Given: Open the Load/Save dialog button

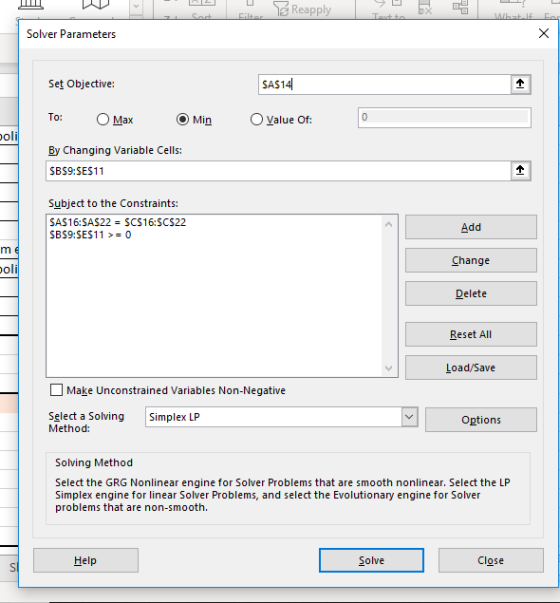Looking at the screenshot, I should coord(471,368).
